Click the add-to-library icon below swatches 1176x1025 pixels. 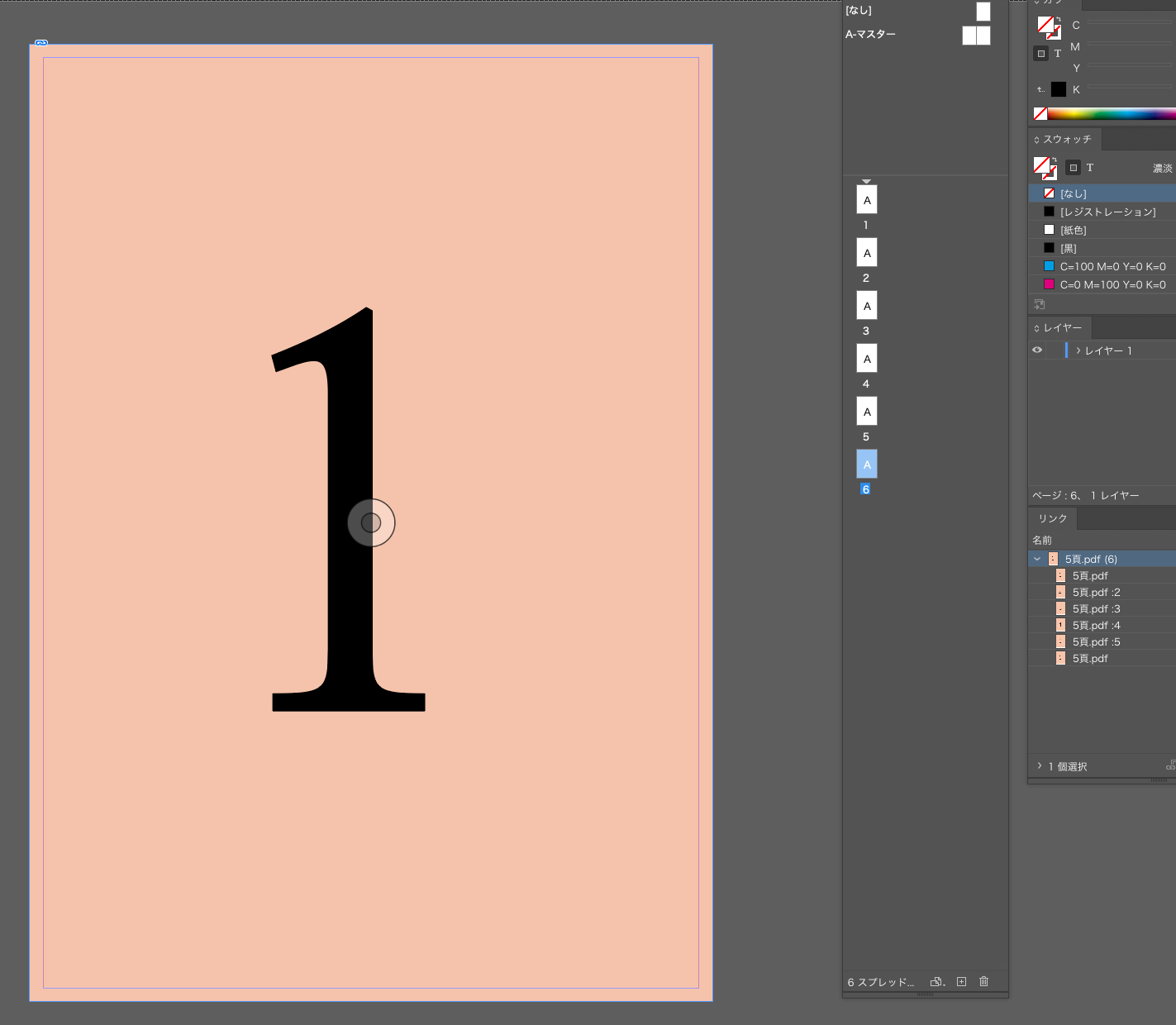click(x=1040, y=304)
